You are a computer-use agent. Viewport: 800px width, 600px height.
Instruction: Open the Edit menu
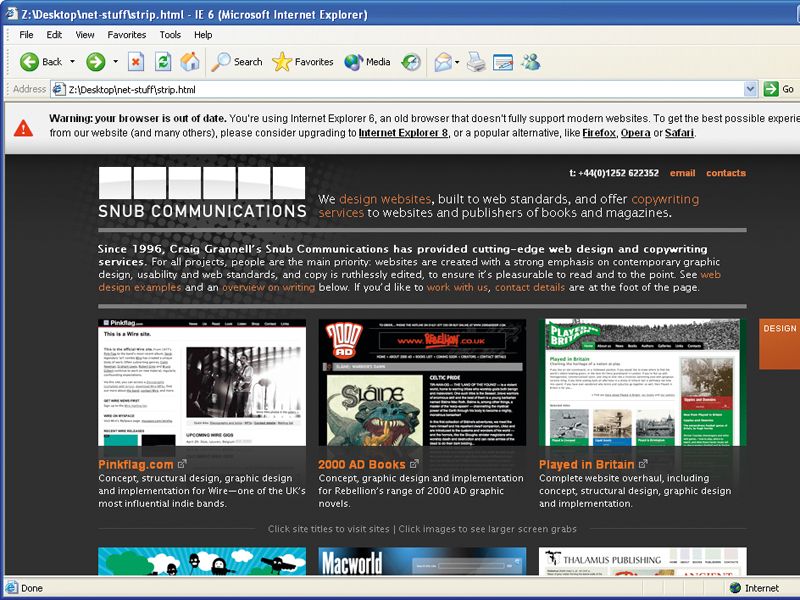pos(54,35)
